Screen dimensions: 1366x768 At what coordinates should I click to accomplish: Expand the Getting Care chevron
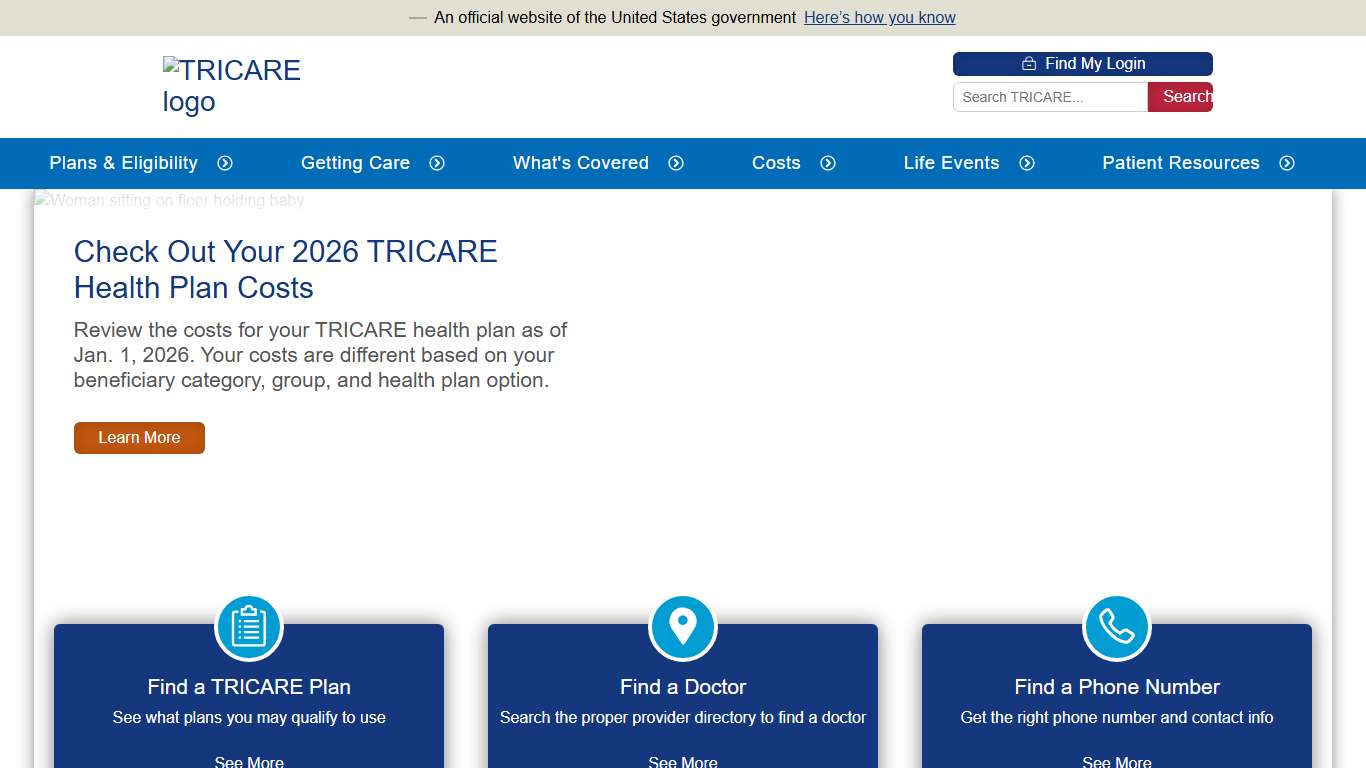click(436, 163)
